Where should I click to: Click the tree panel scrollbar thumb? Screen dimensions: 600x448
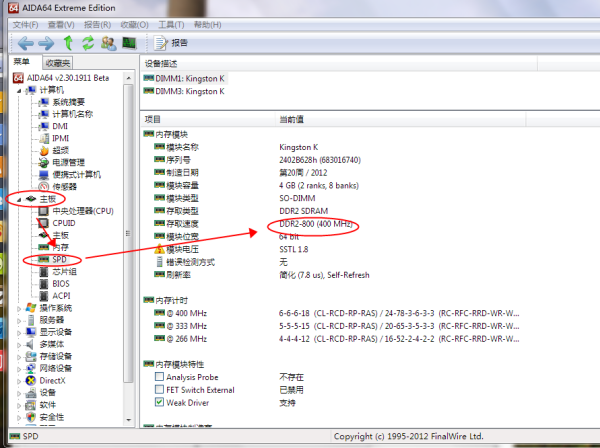click(129, 233)
